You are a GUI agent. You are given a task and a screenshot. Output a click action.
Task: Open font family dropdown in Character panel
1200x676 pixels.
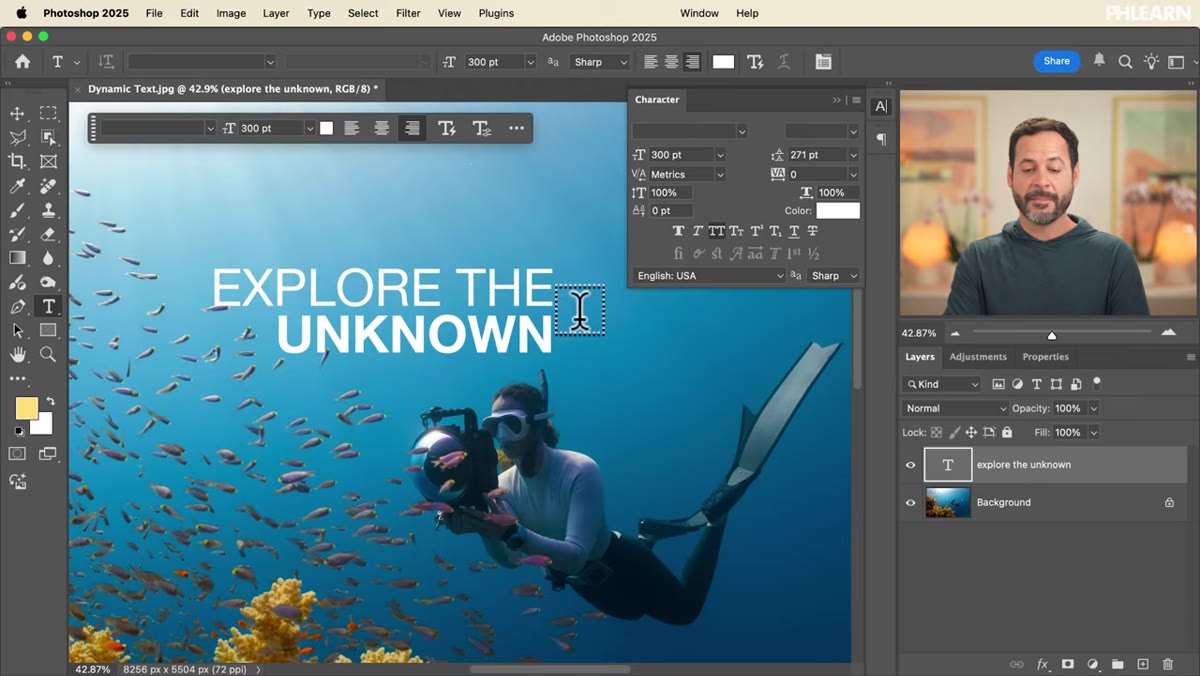(x=741, y=131)
